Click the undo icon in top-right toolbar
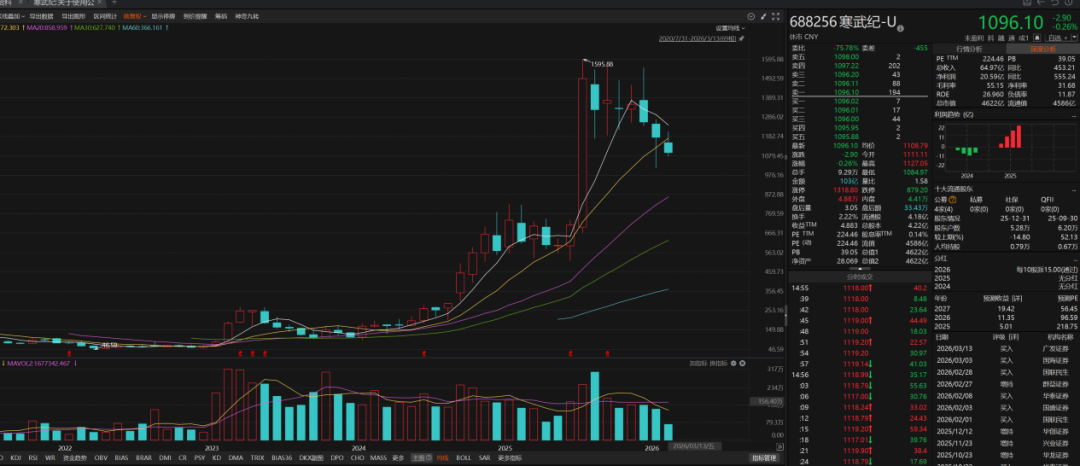The image size is (1080, 466). coord(1055,3)
